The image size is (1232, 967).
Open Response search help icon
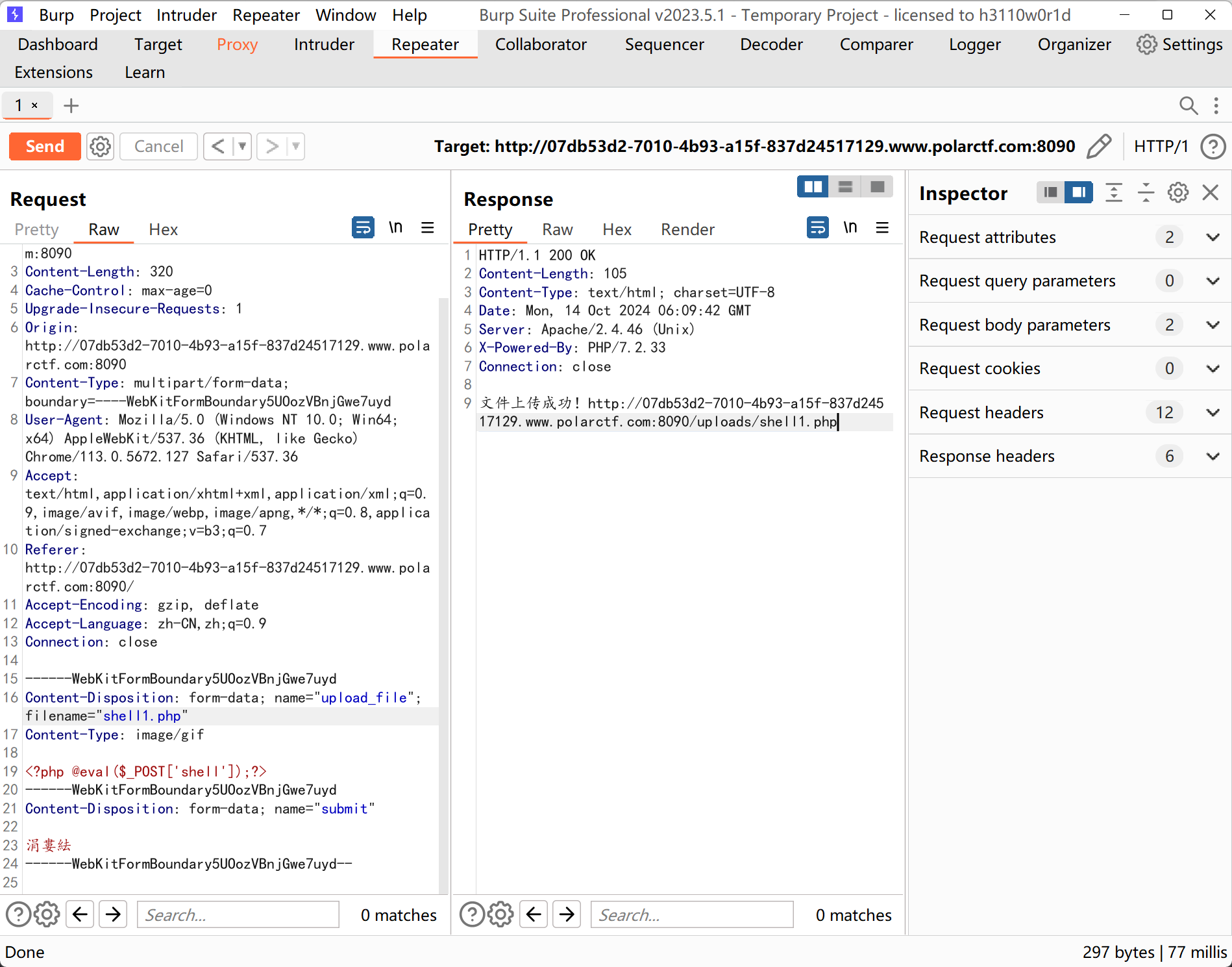(472, 914)
